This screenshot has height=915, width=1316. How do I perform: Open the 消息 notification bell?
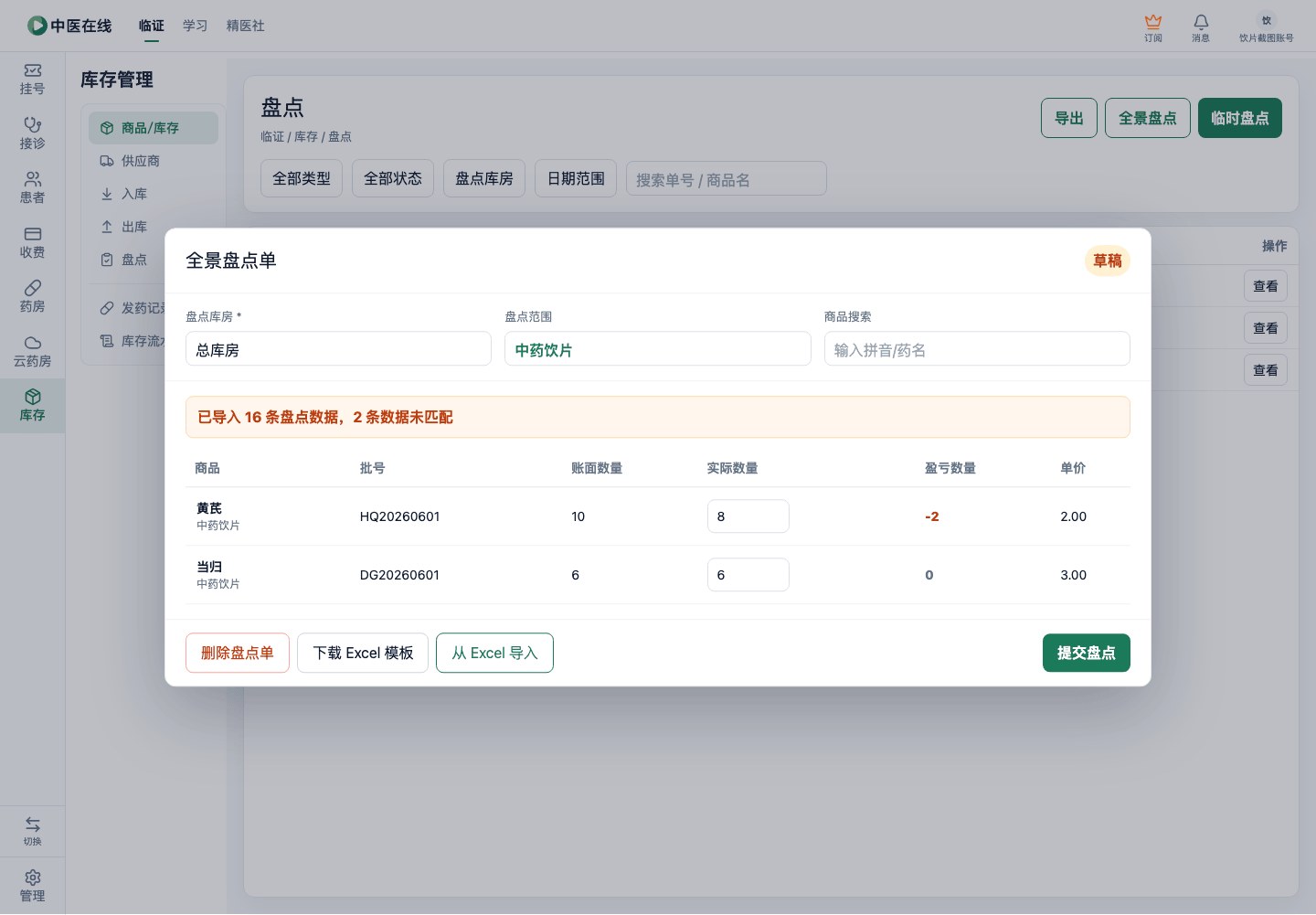[x=1201, y=21]
